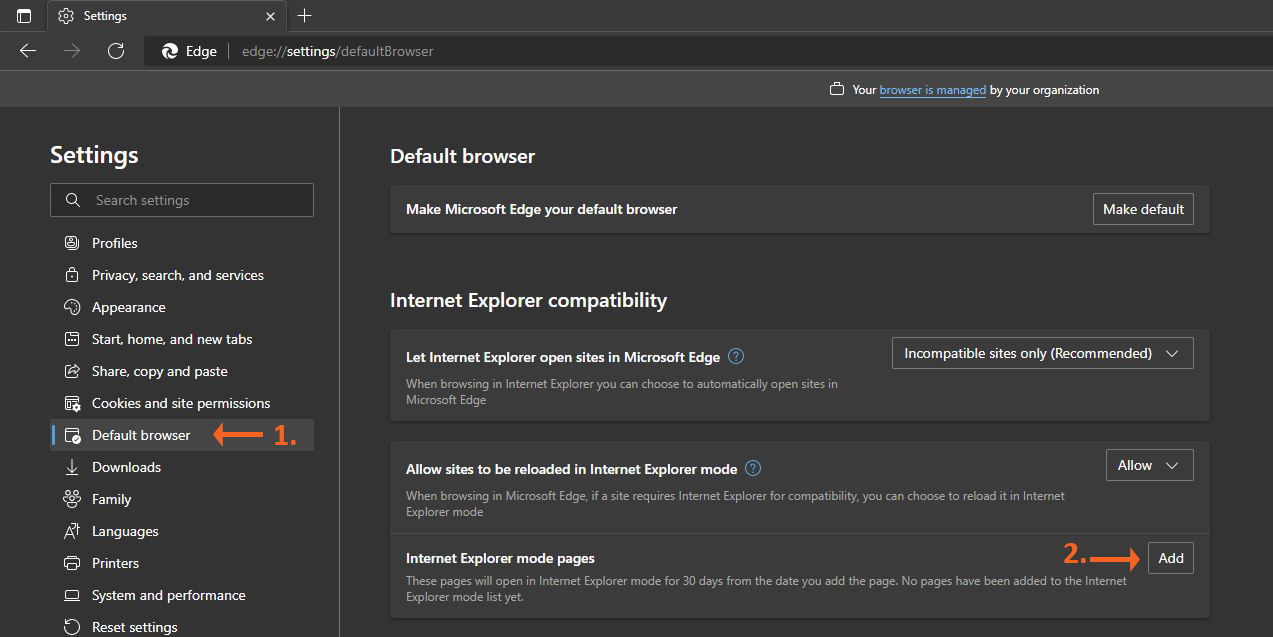Viewport: 1273px width, 637px height.
Task: Click the help icon beside Internet Explorer open sites
Action: tap(736, 356)
